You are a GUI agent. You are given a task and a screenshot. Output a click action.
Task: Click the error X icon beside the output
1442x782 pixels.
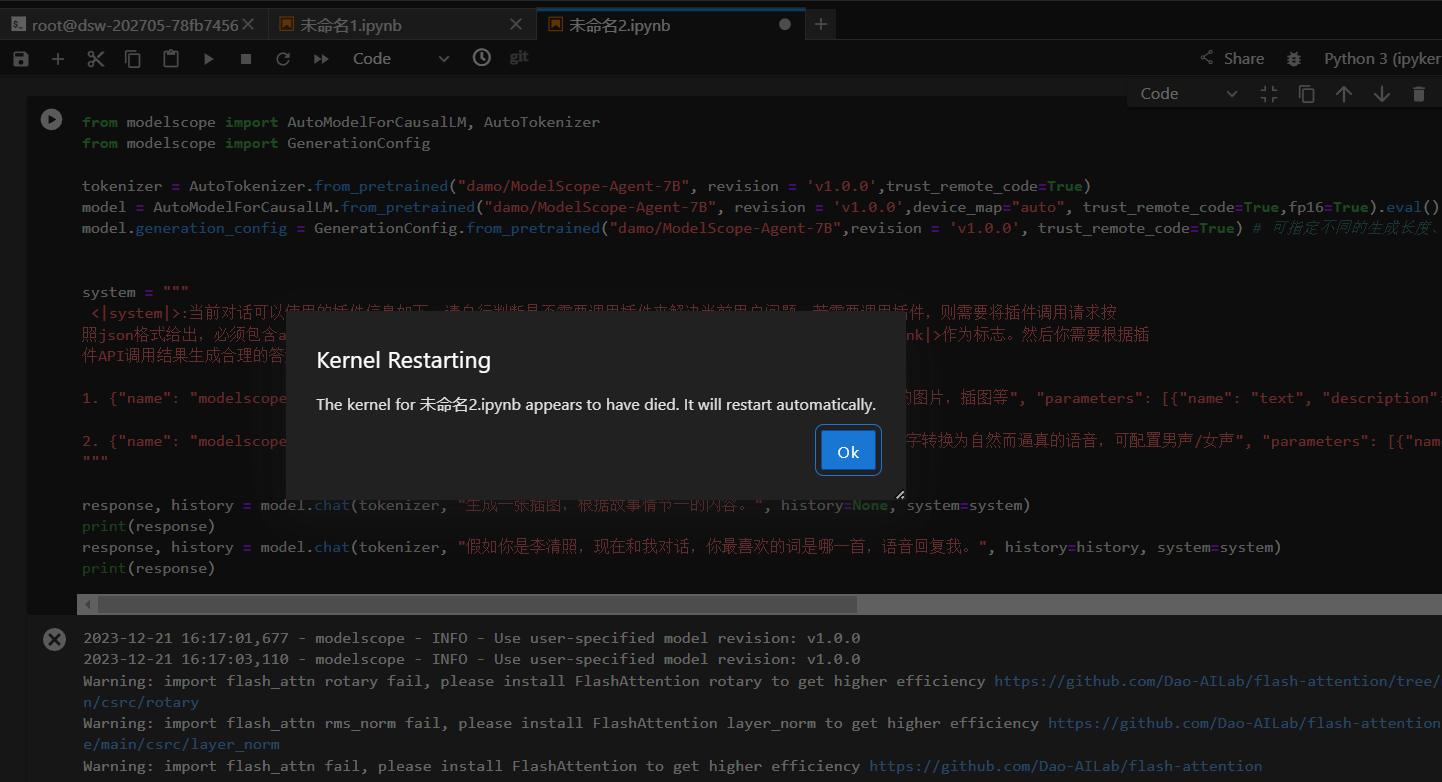coord(54,640)
